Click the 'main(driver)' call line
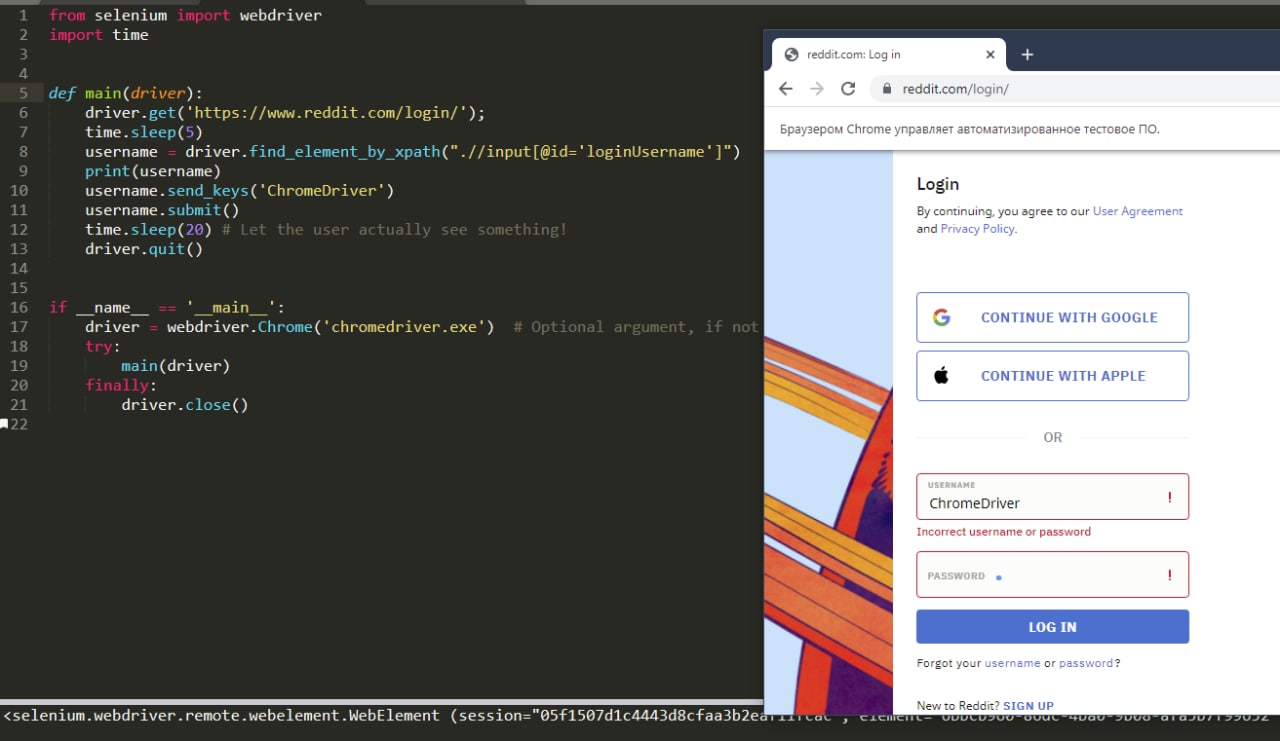The width and height of the screenshot is (1280, 741). click(x=176, y=366)
